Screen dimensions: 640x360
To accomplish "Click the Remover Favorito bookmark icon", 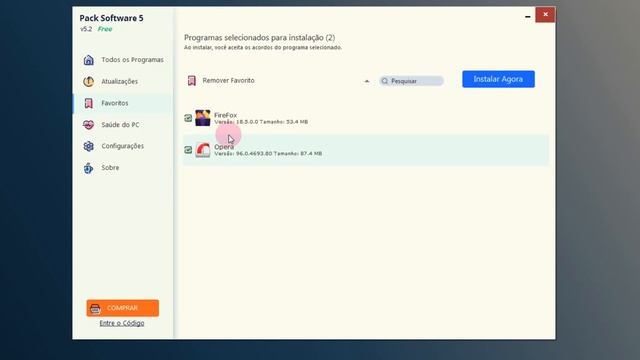I will coord(191,80).
